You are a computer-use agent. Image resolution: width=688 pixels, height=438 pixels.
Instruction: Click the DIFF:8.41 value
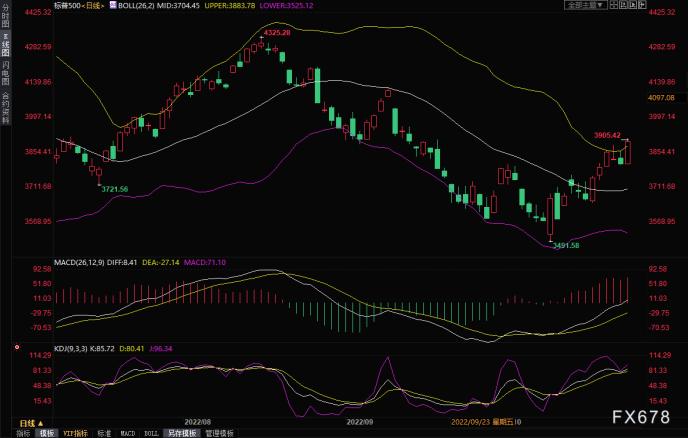(122, 262)
